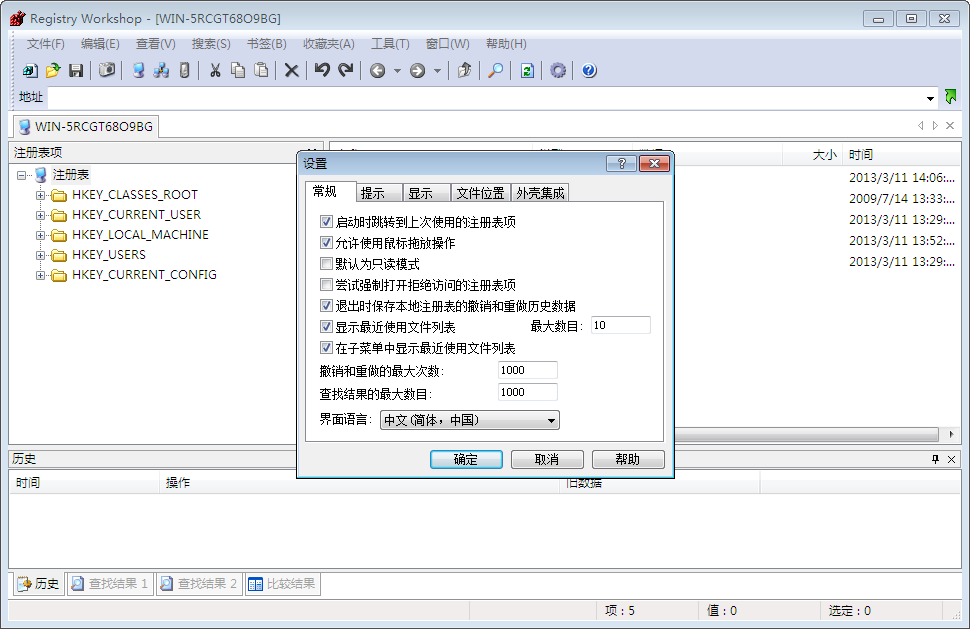Open the 界面语言 language combo box
This screenshot has height=629, width=970.
[x=470, y=421]
